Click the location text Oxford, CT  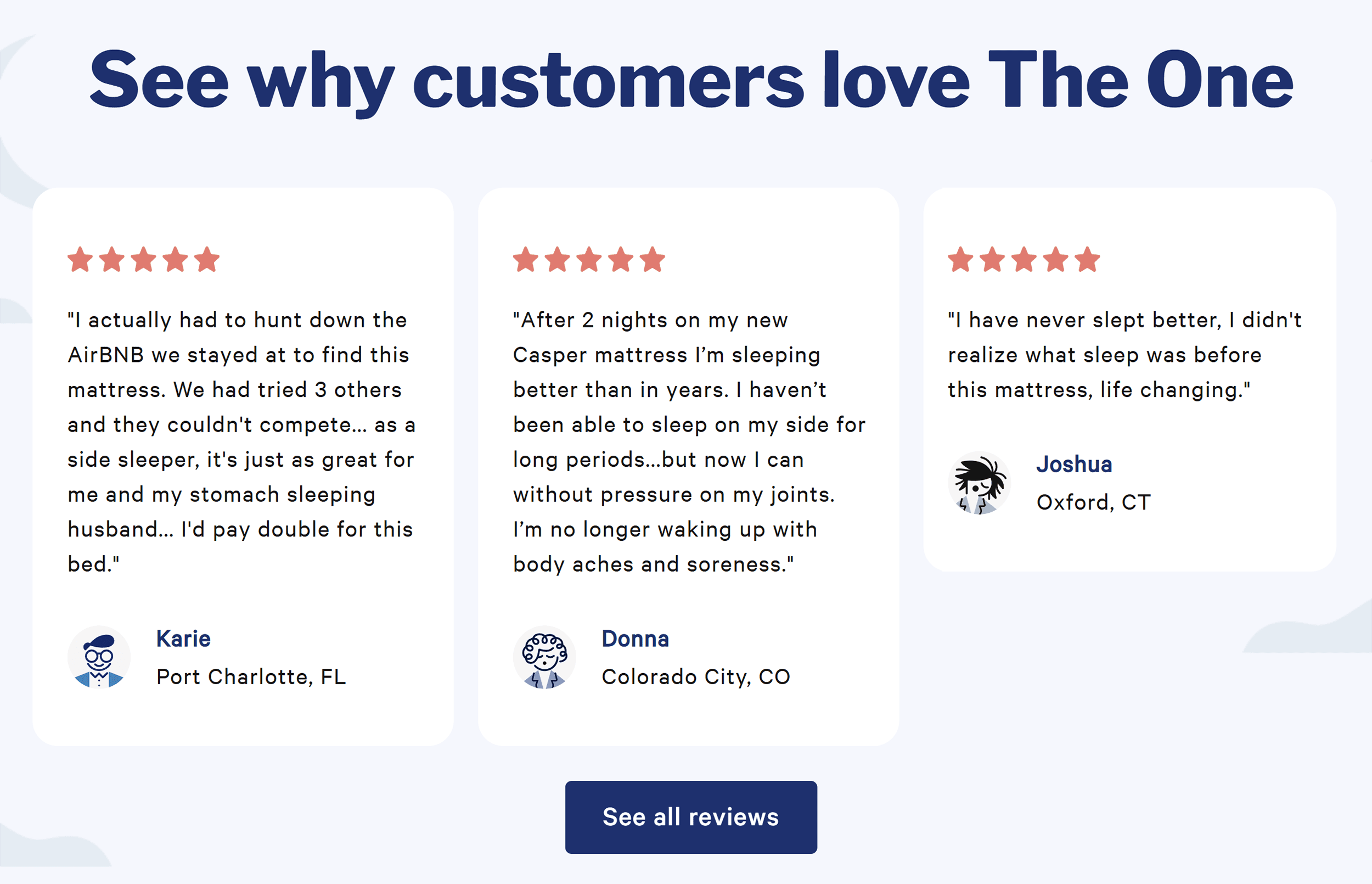coord(1093,502)
